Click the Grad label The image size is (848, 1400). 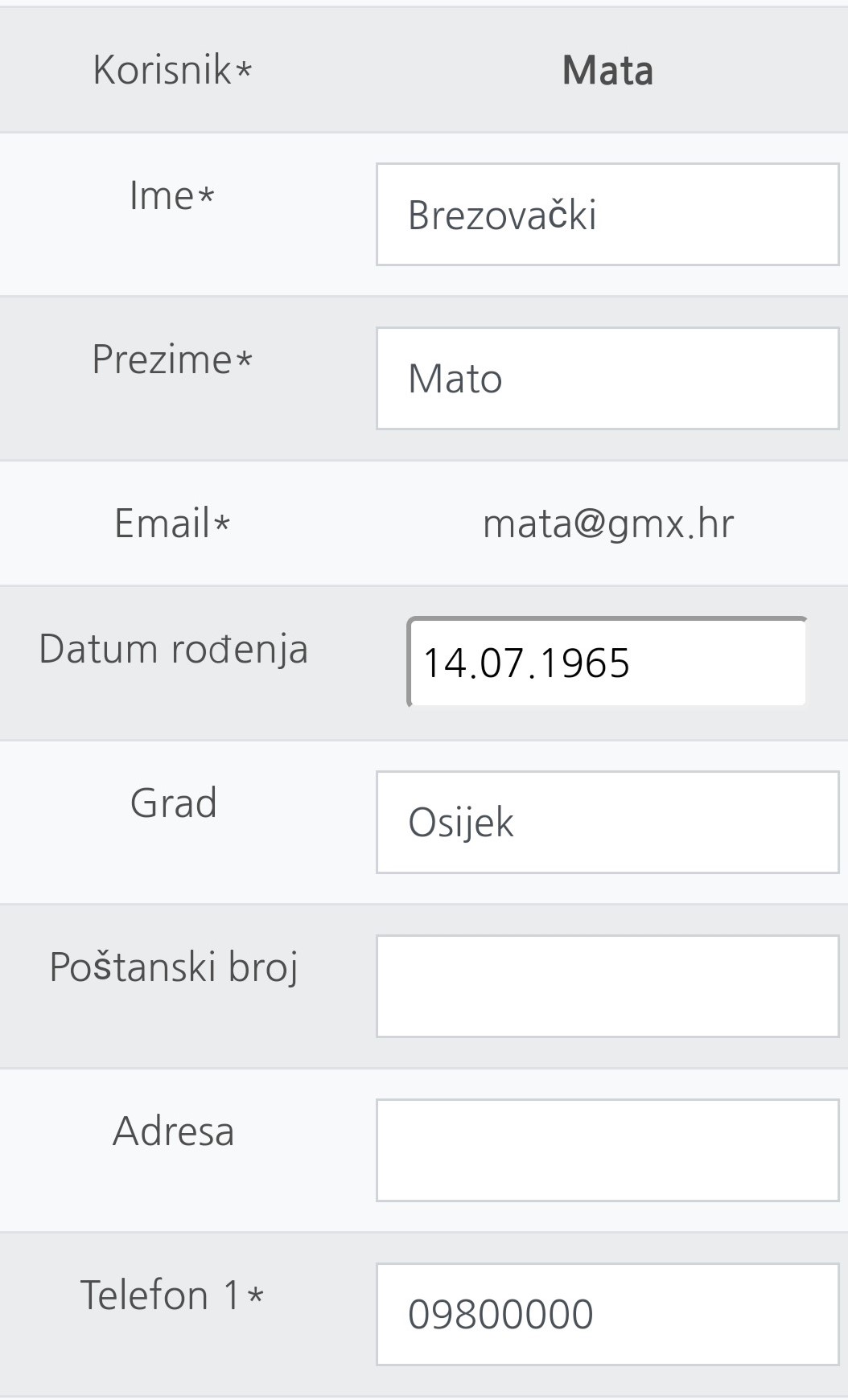(174, 803)
